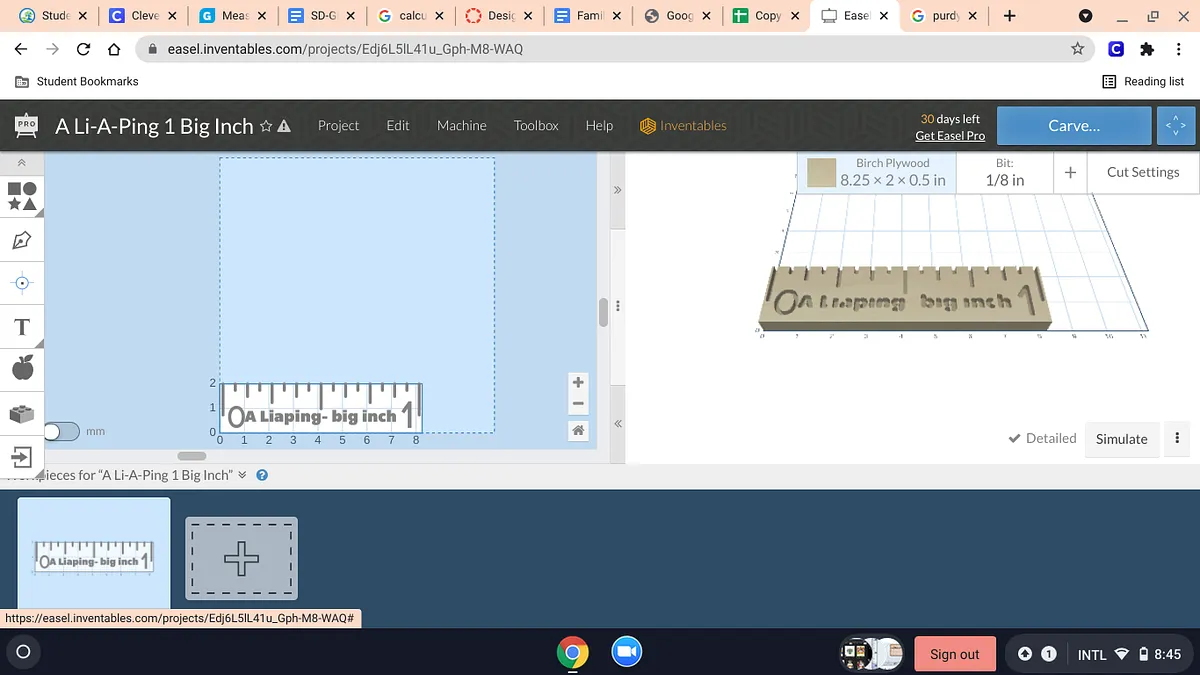Click the Carve... button
This screenshot has width=1200, height=675.
(x=1073, y=126)
